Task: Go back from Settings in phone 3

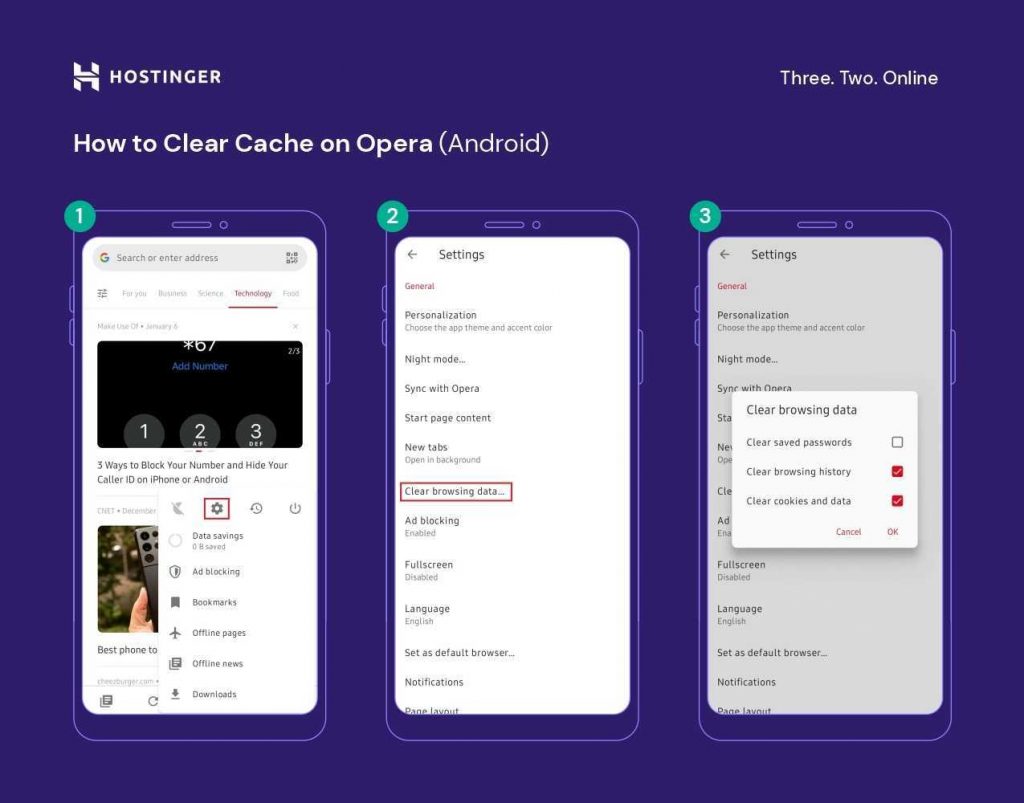Action: pos(725,255)
